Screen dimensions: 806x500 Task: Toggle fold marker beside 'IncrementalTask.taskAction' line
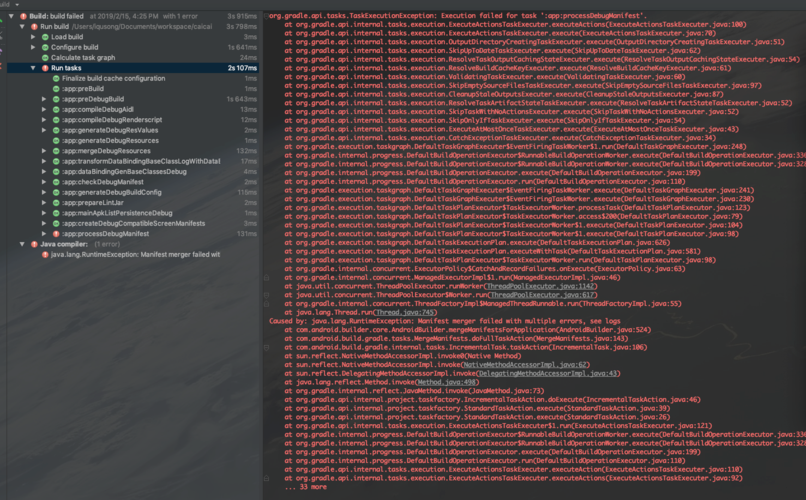(x=266, y=347)
